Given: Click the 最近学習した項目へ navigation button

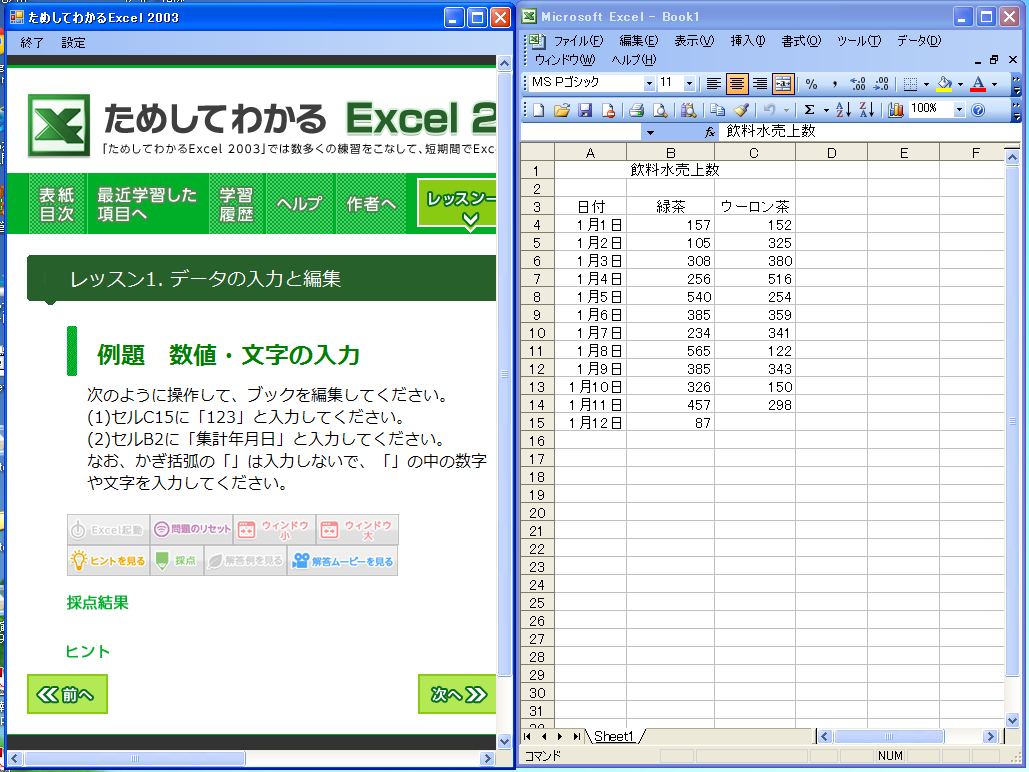Looking at the screenshot, I should [148, 204].
